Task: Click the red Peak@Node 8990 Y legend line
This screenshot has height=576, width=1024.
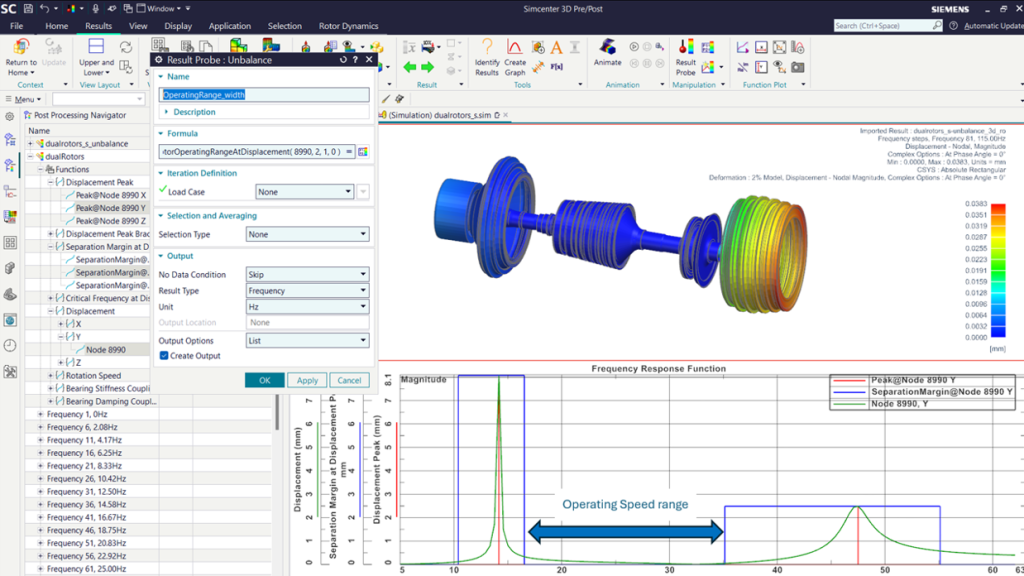Action: (x=849, y=380)
